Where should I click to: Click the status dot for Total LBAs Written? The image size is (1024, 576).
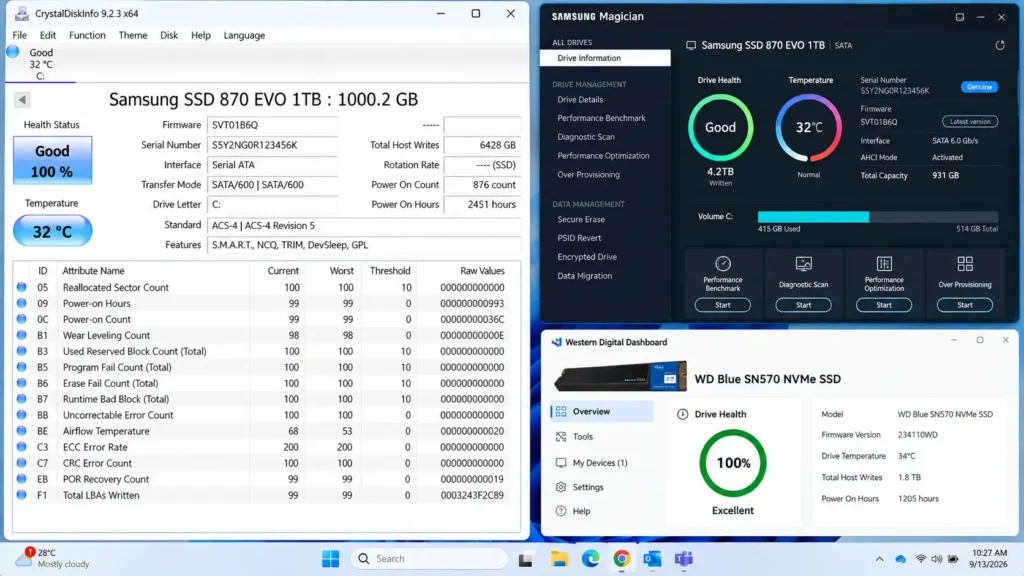(22, 495)
